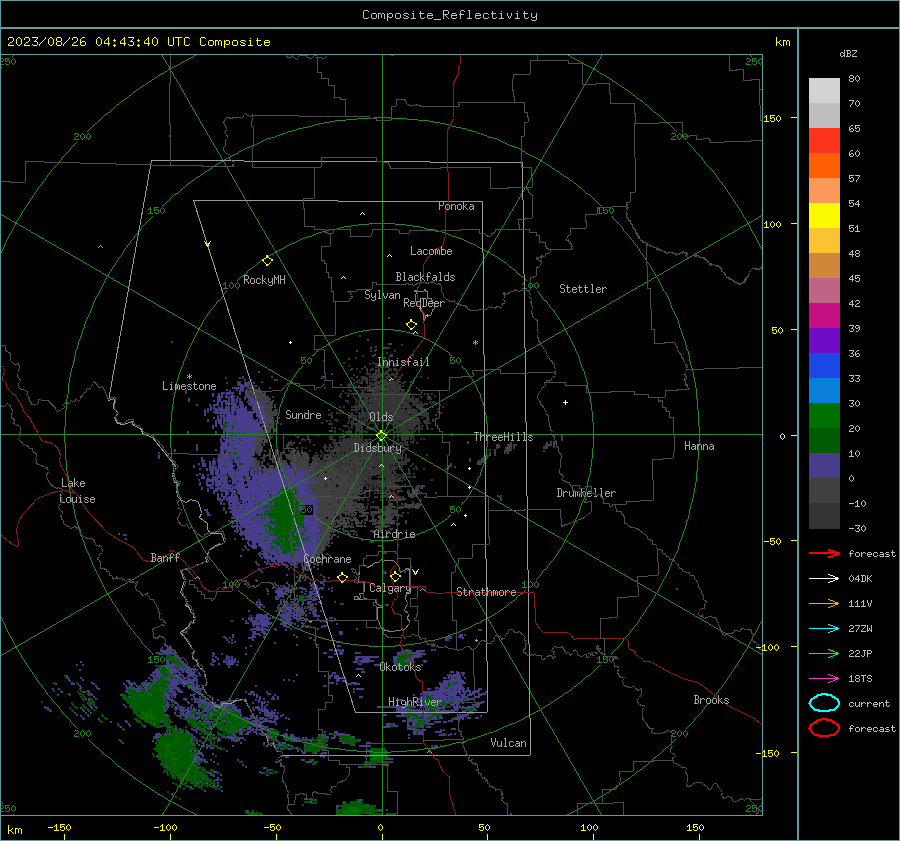
Task: Pick the light blue swatch above 30
Action: tap(824, 390)
